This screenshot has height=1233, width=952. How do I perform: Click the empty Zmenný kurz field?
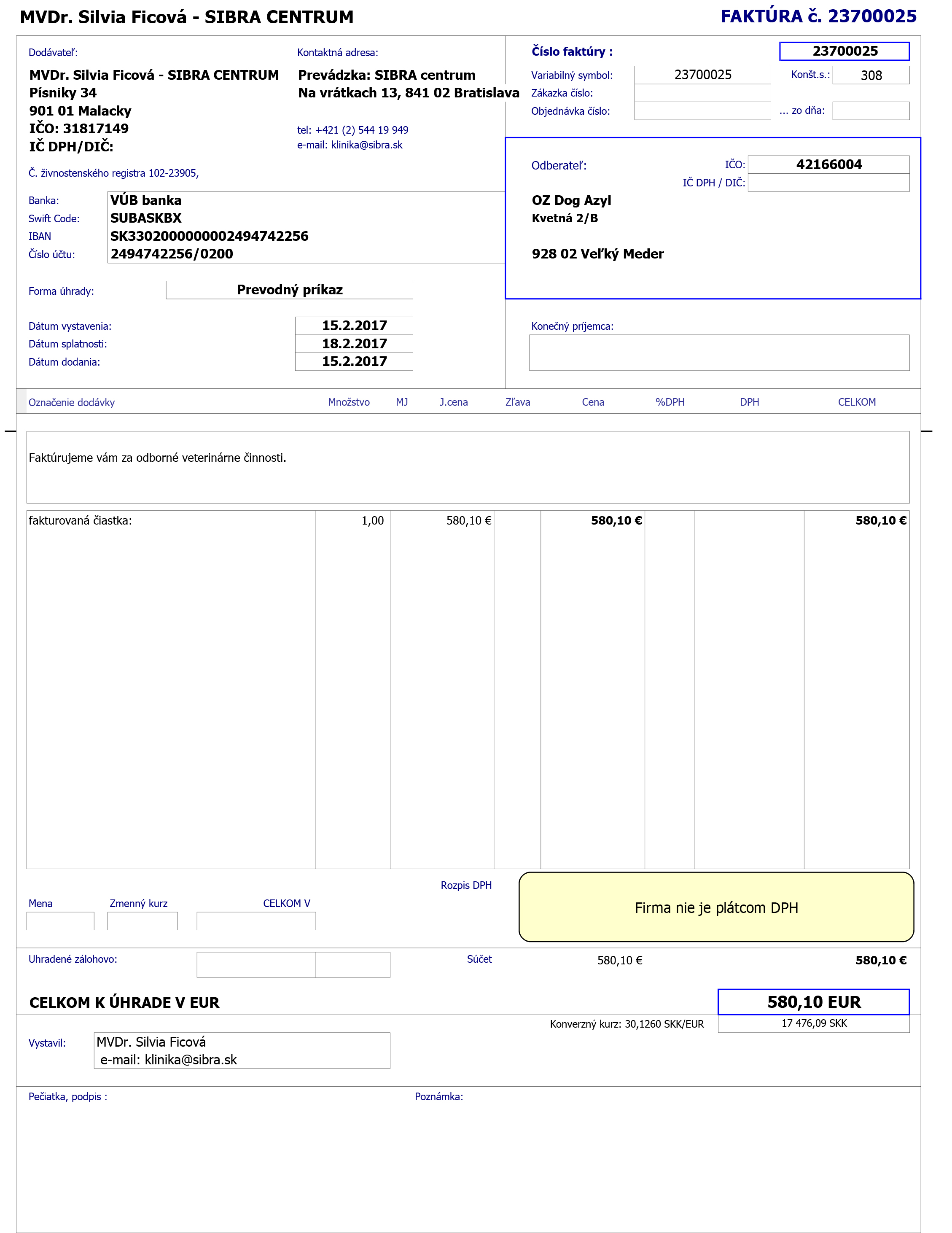pos(142,921)
